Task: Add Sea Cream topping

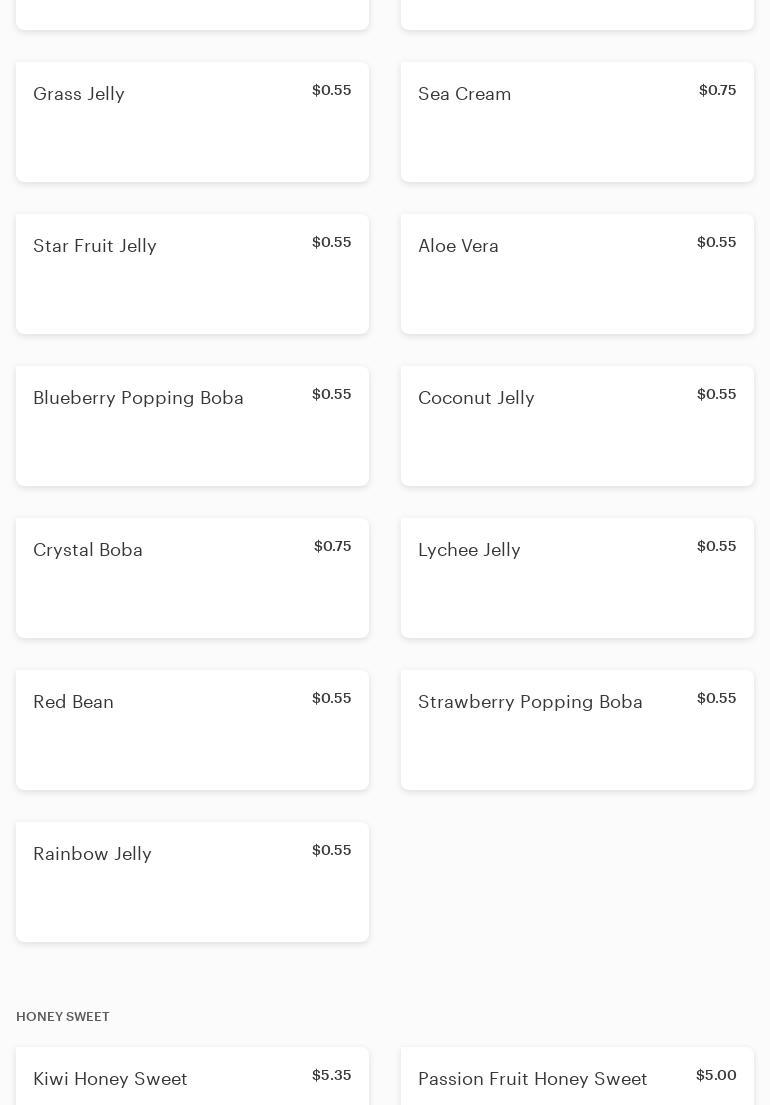Action: point(577,122)
